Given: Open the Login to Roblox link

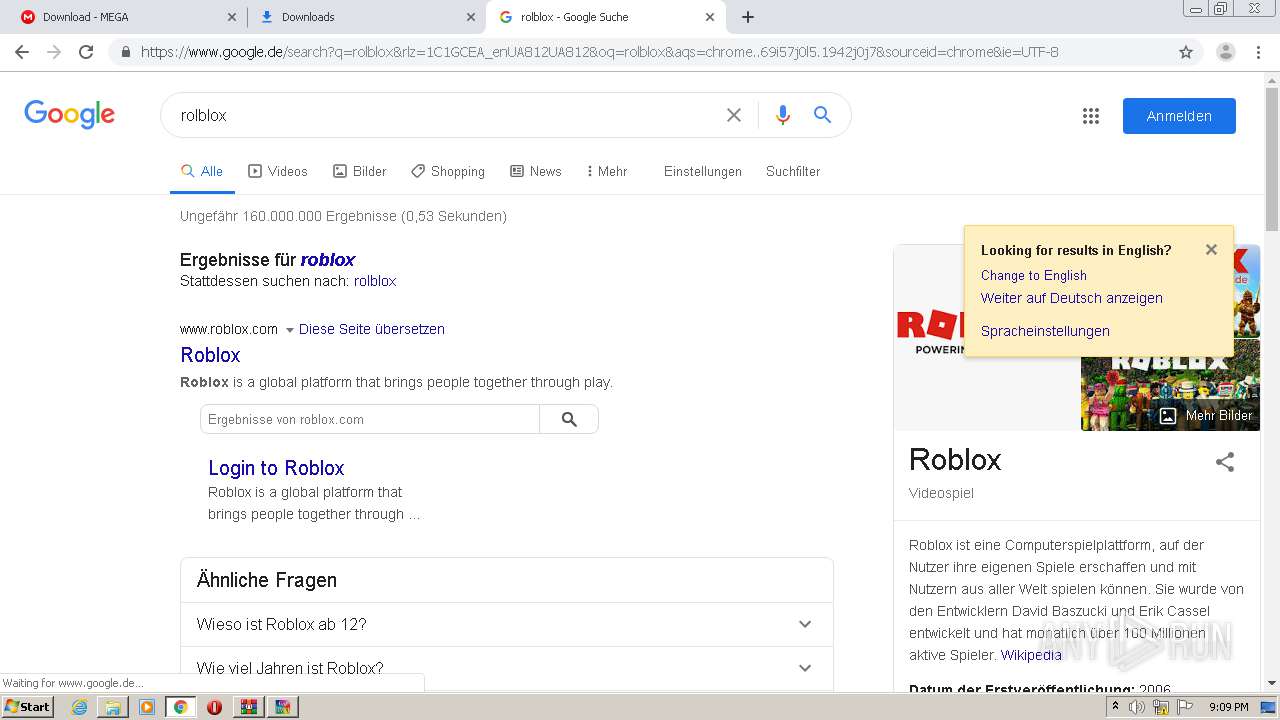Looking at the screenshot, I should click(x=276, y=468).
